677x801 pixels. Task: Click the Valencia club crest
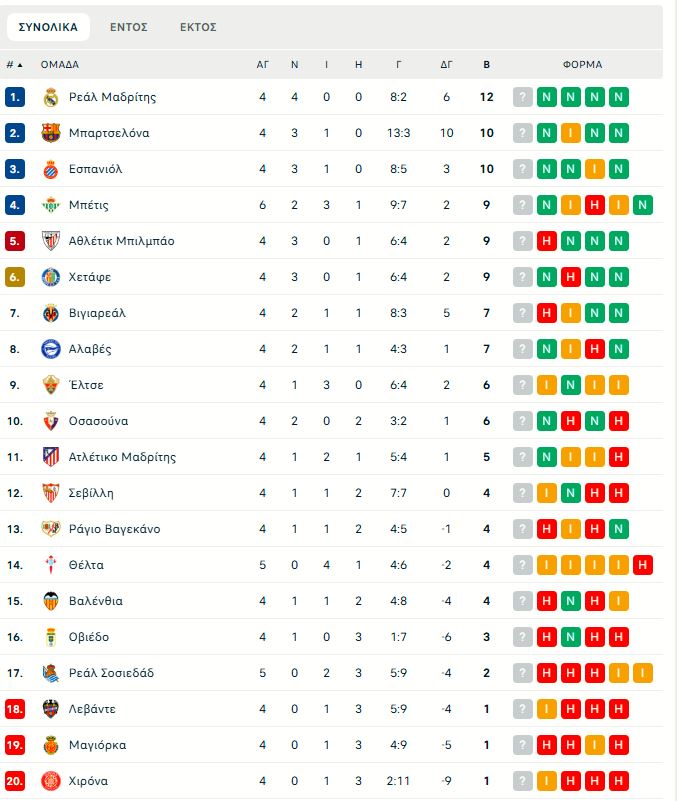[x=51, y=601]
